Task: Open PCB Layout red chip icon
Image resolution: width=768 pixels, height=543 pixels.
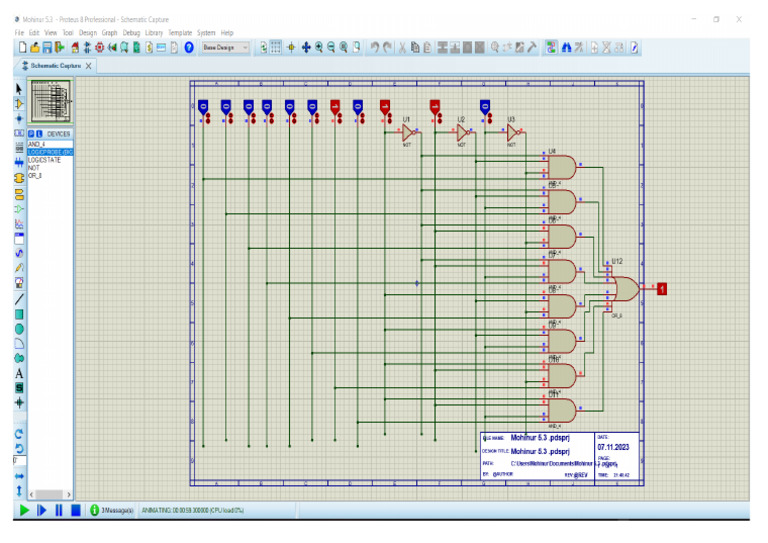Action: click(99, 47)
